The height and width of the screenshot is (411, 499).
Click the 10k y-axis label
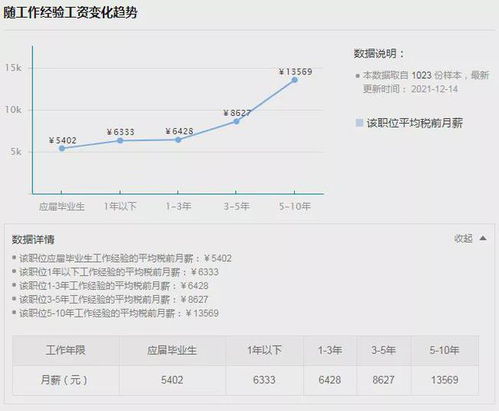coord(13,110)
